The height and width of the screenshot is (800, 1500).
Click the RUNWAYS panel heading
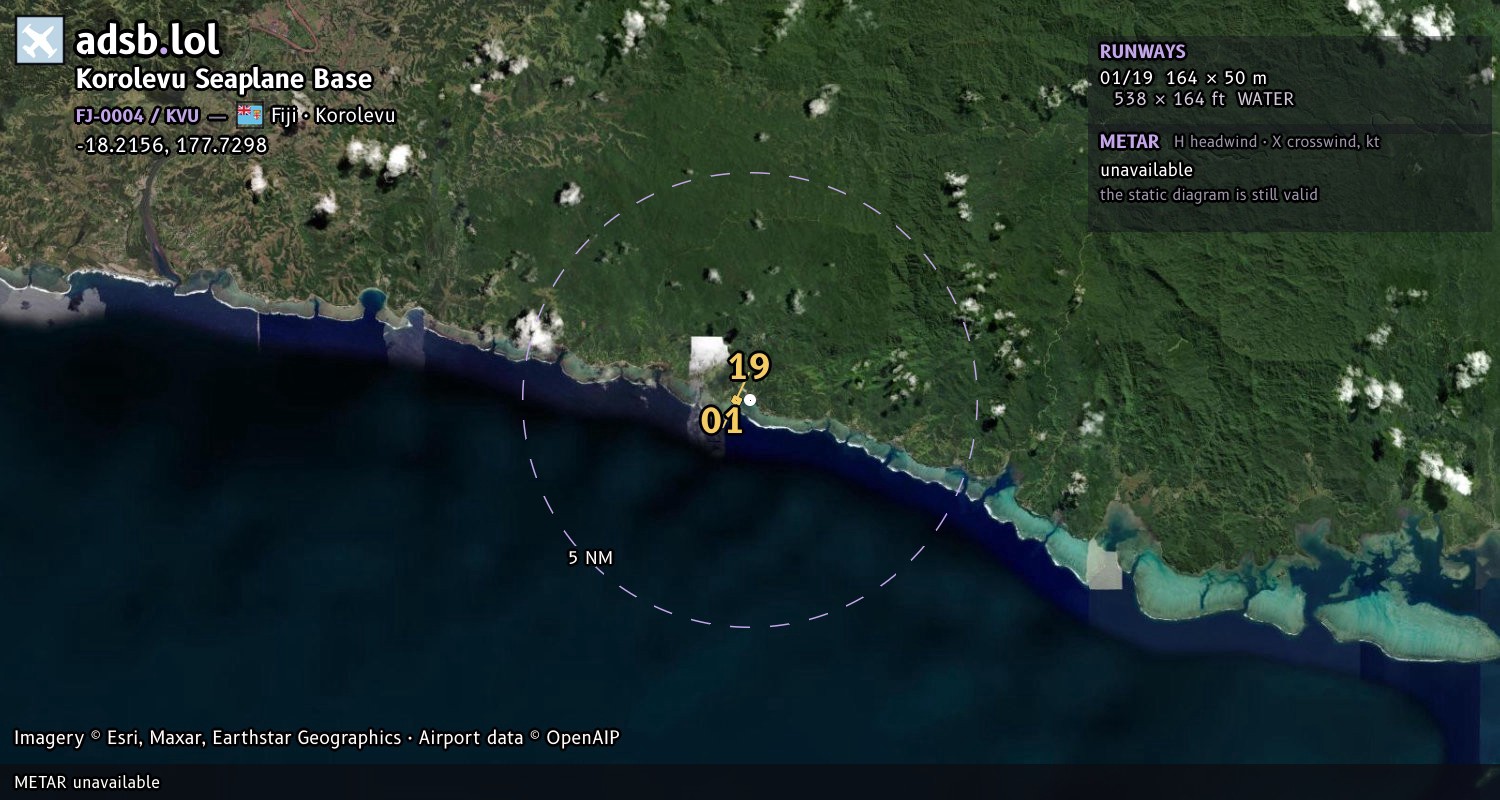click(x=1143, y=52)
